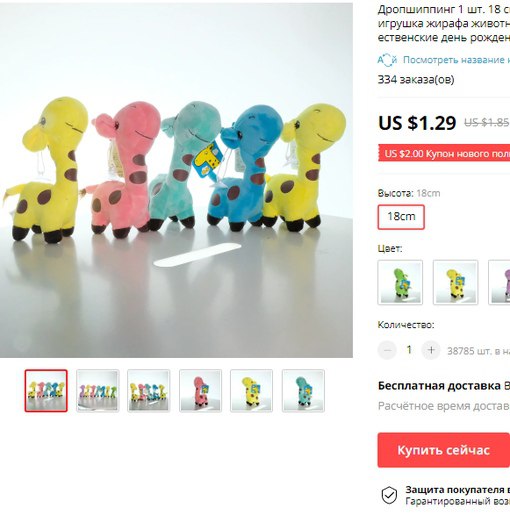Decrease quantity with the minus button
Viewport: 510px width, 515px height.
click(387, 350)
